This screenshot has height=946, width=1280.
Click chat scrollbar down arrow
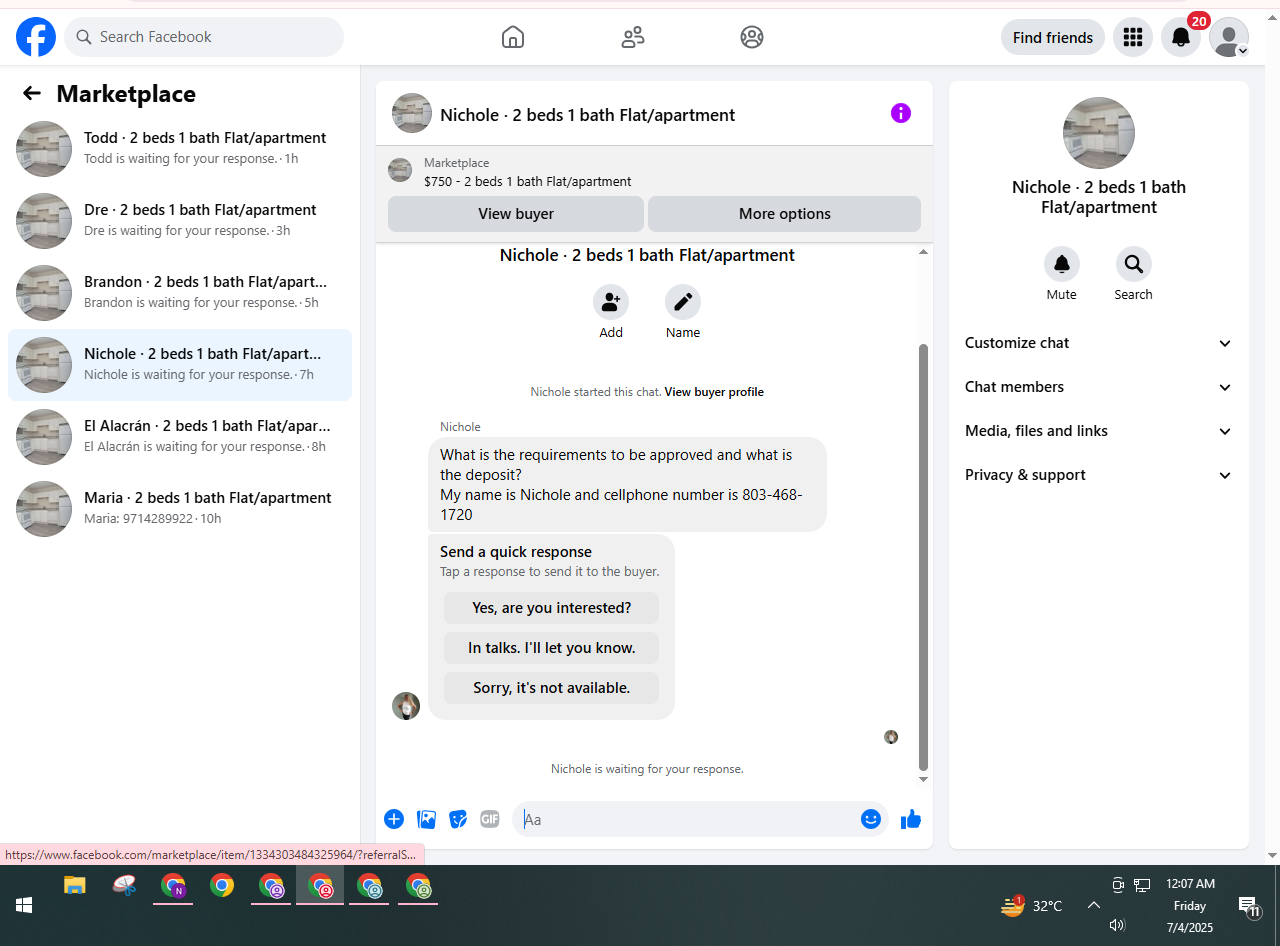click(923, 779)
